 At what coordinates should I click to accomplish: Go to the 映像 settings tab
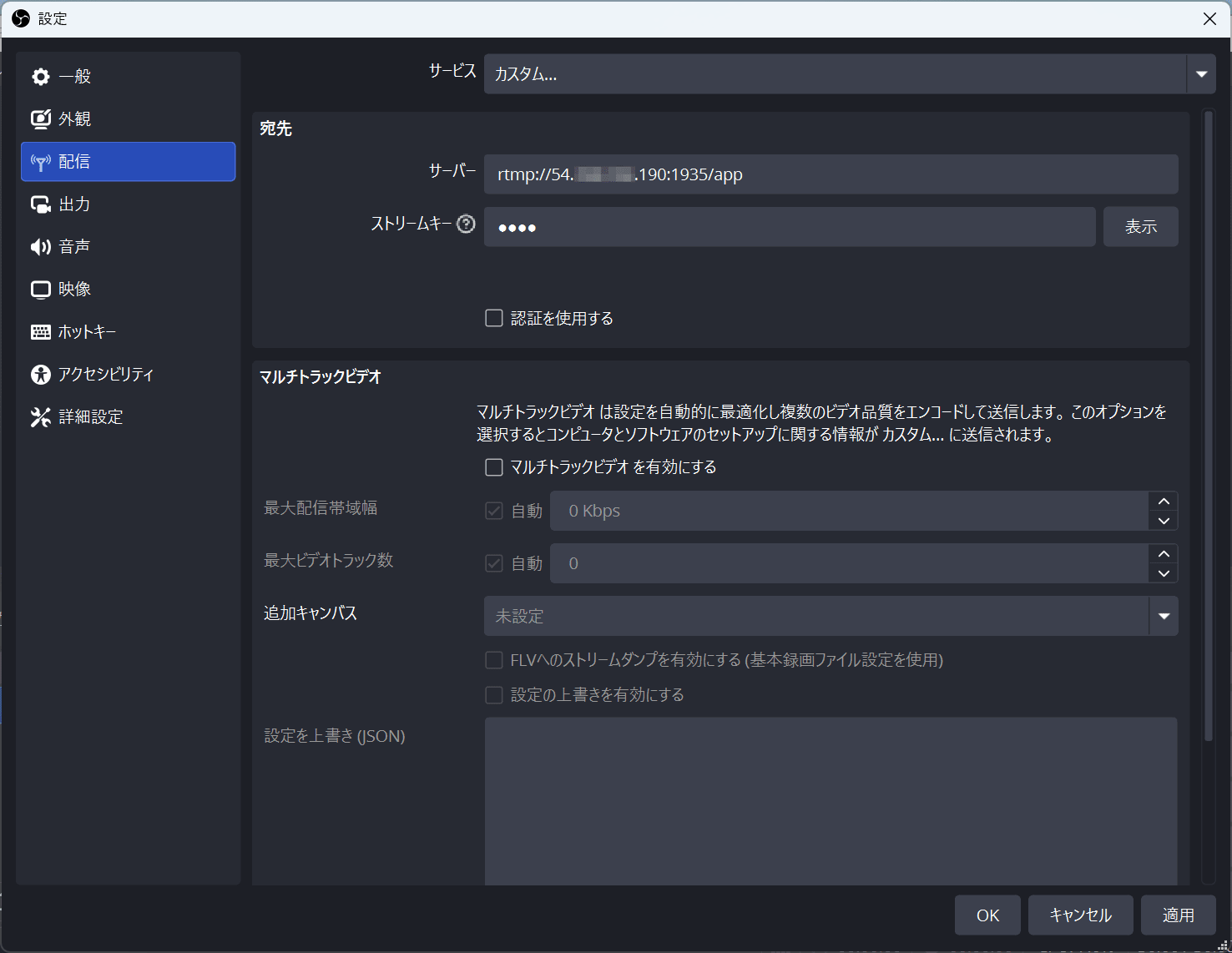129,290
